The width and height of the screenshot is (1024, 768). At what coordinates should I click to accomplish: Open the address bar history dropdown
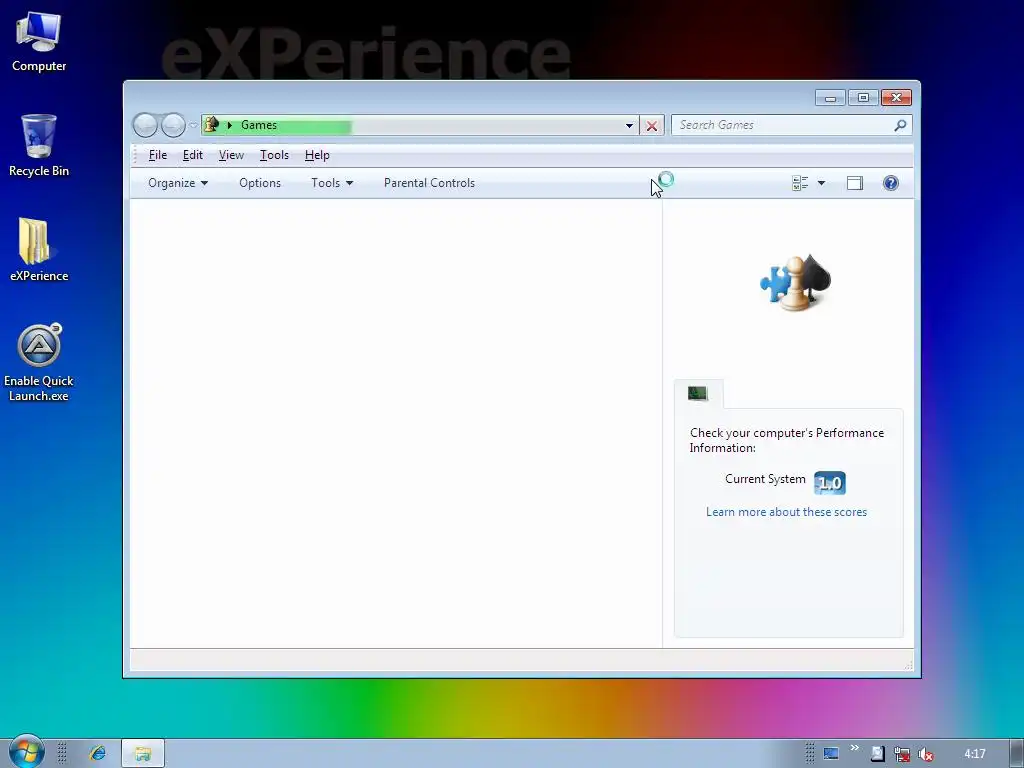tap(629, 125)
